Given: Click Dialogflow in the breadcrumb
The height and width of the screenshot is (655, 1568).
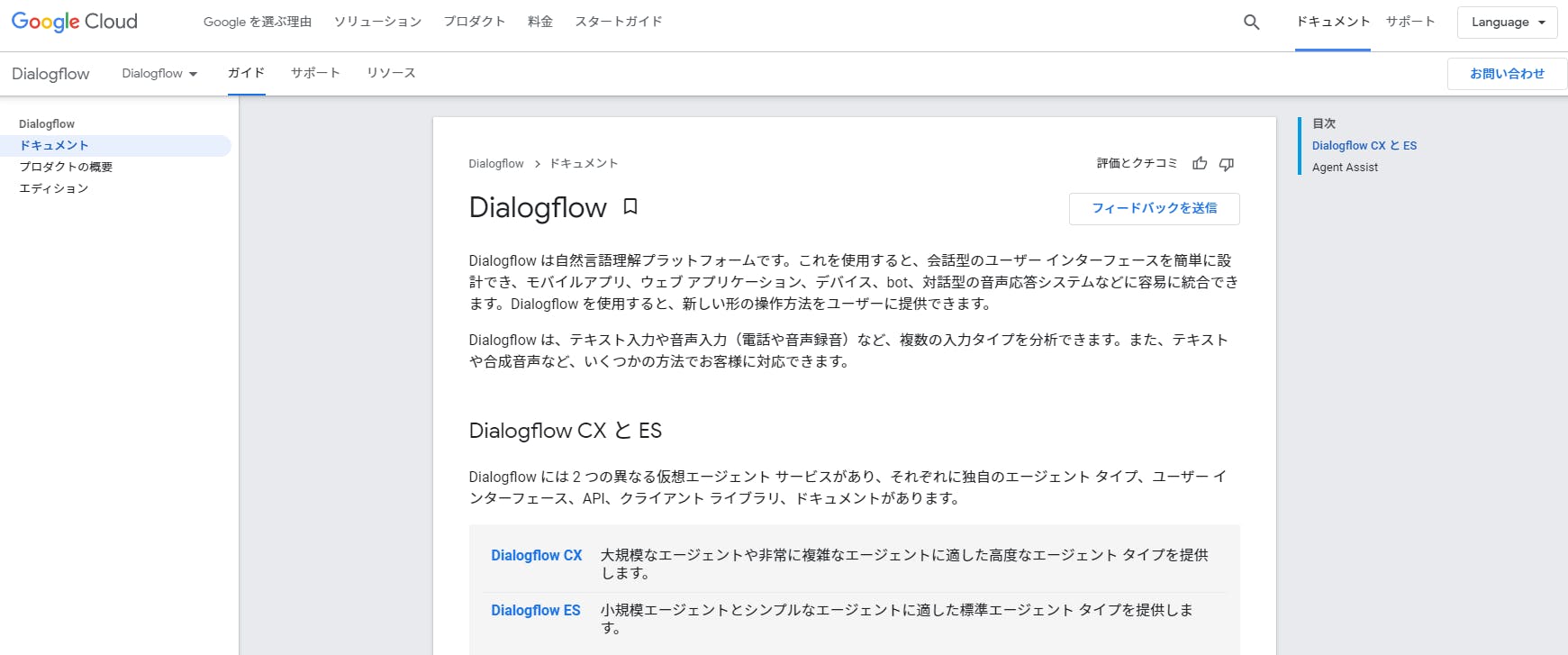Looking at the screenshot, I should coord(495,164).
